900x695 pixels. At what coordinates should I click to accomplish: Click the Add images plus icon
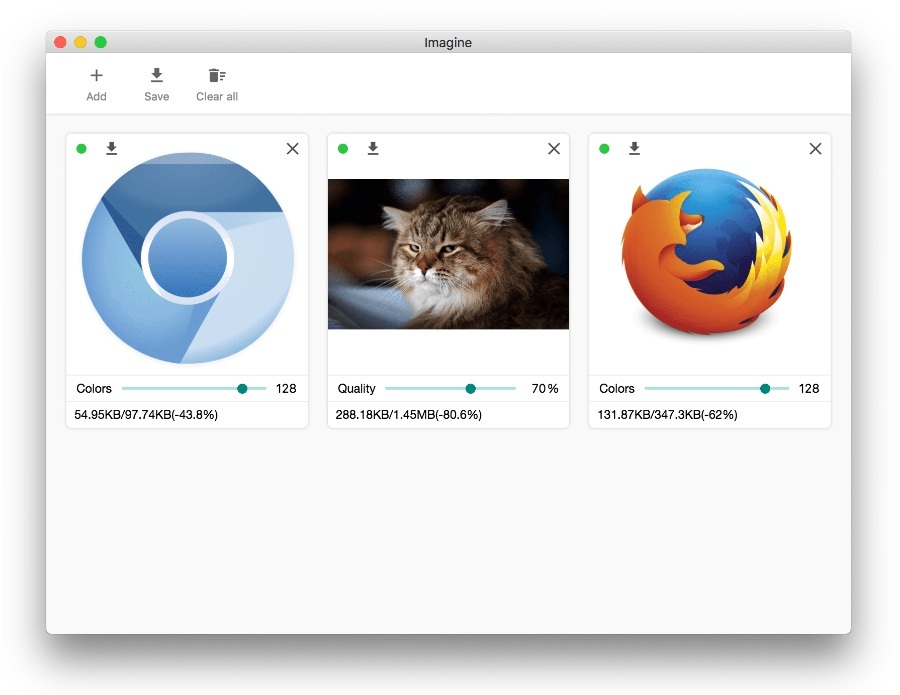click(x=96, y=76)
